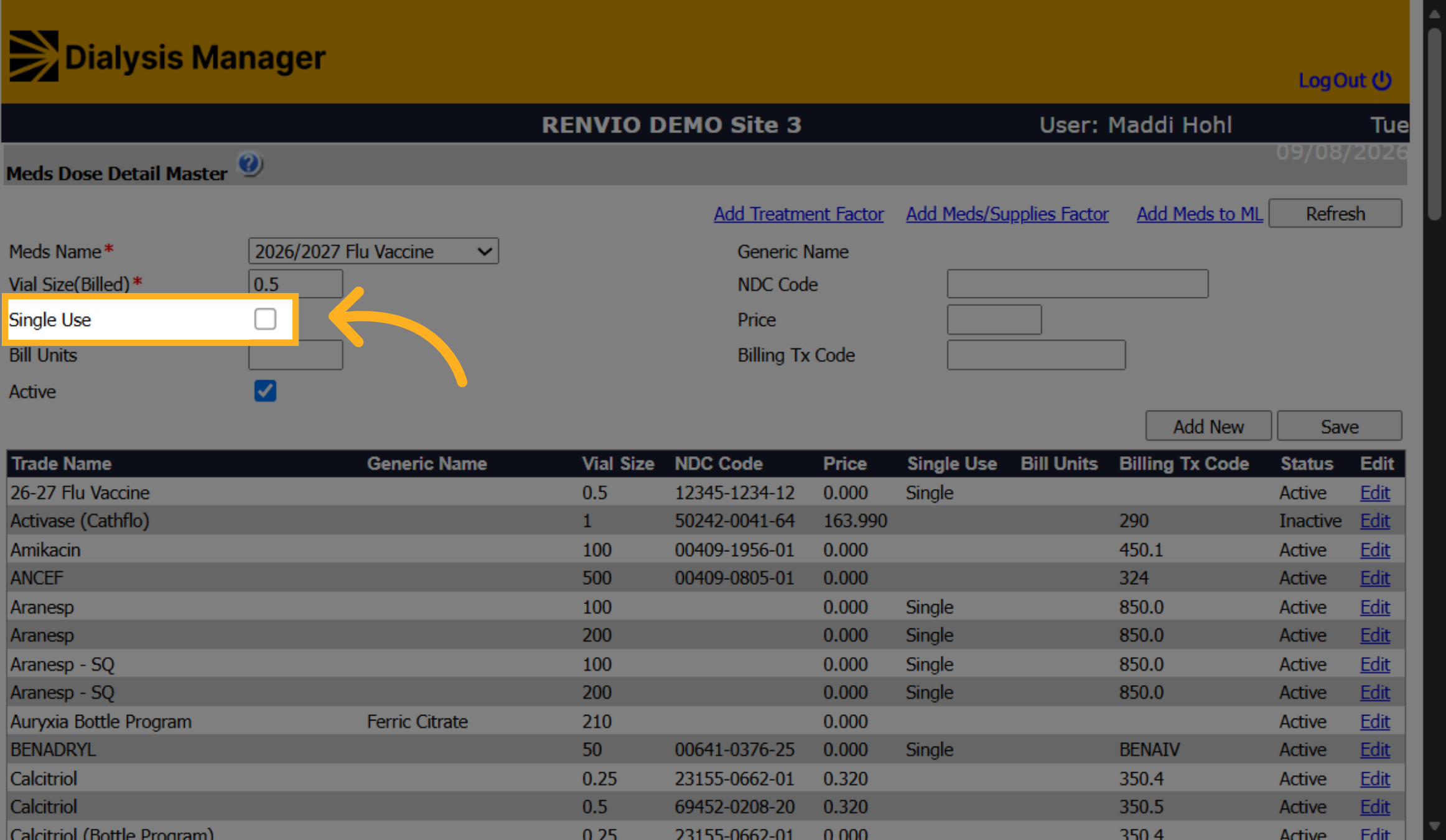Select the BENAIV billing code cell
The image size is (1446, 840).
1149,750
